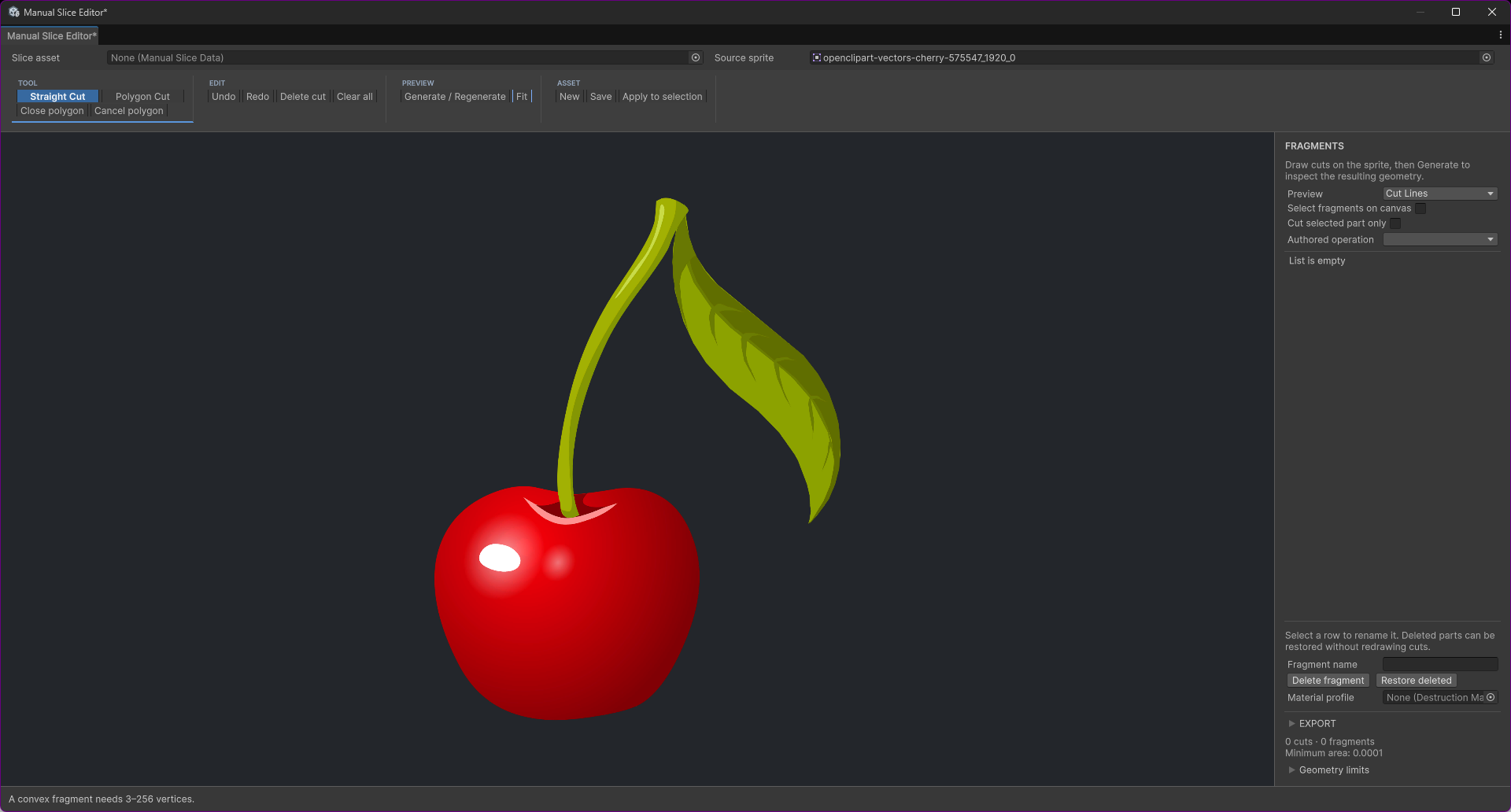The width and height of the screenshot is (1511, 812).
Task: Click Close polygon
Action: click(x=52, y=111)
